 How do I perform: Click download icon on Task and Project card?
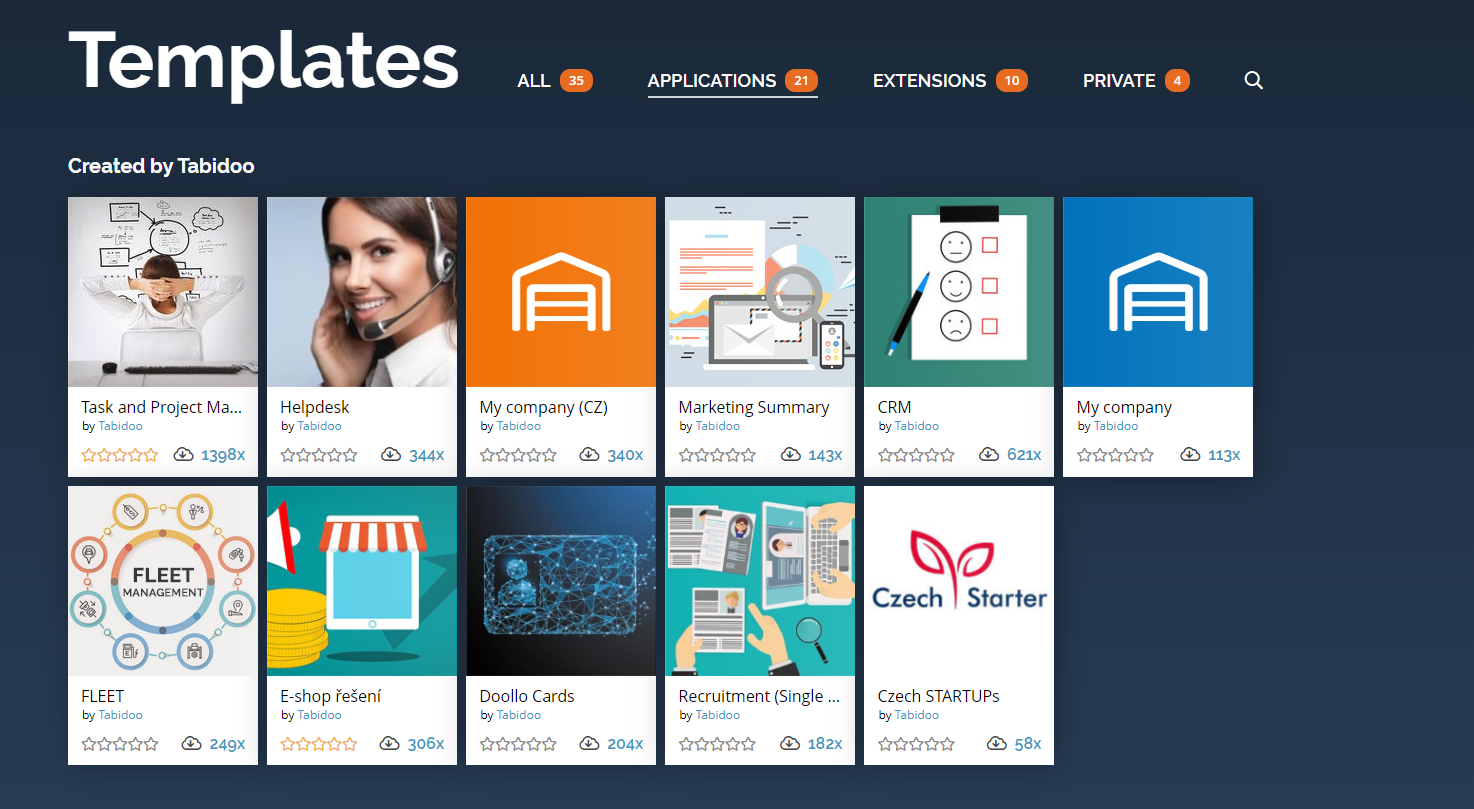[x=183, y=454]
